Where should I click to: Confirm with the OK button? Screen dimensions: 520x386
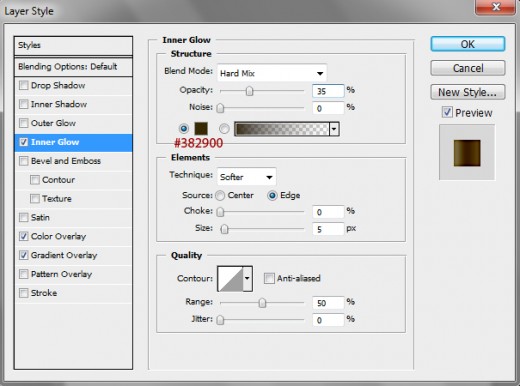coord(468,44)
